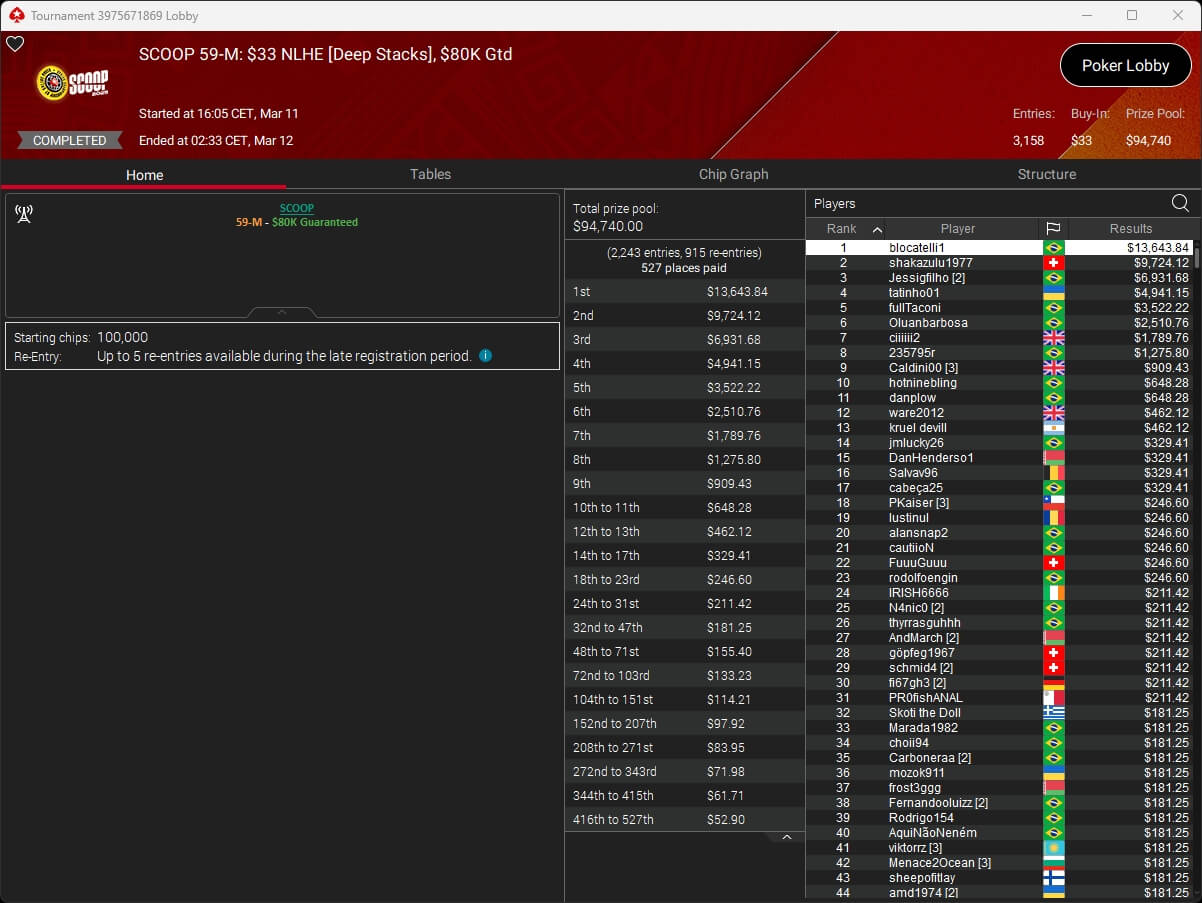1202x903 pixels.
Task: Click the SCOOP series logo
Action: tap(72, 83)
